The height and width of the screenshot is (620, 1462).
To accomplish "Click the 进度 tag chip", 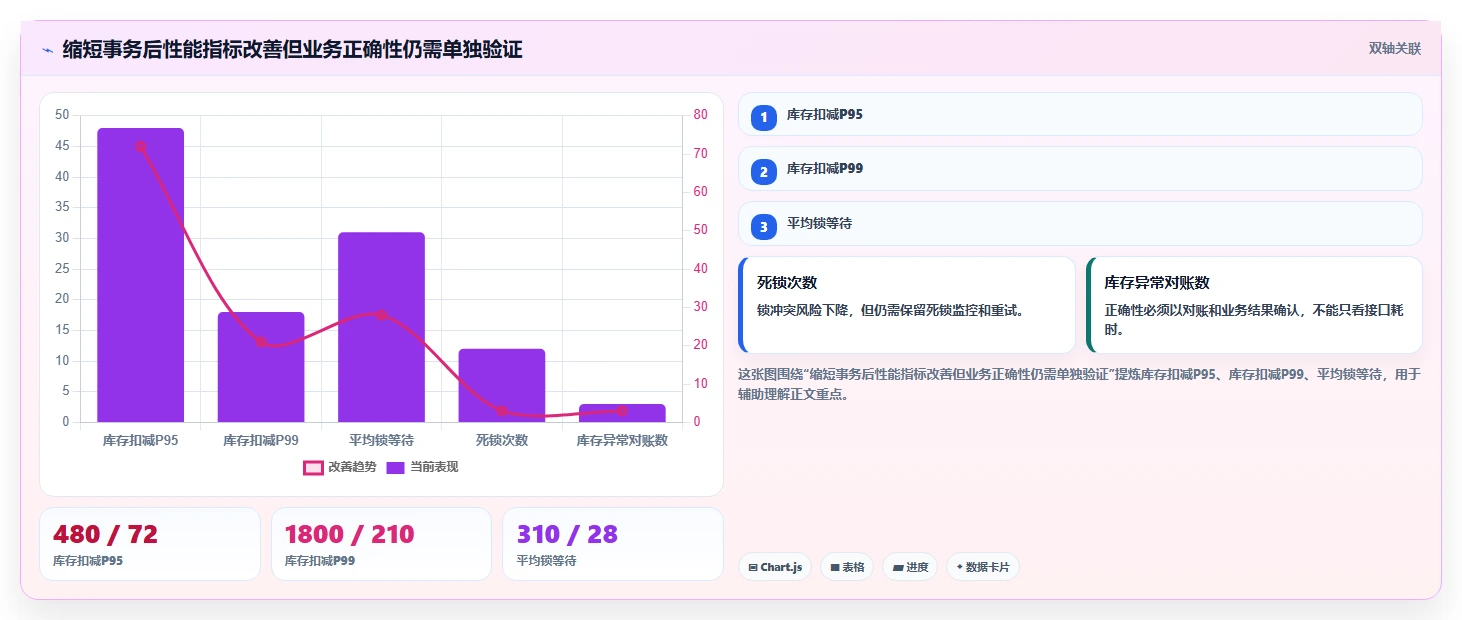I will point(910,567).
